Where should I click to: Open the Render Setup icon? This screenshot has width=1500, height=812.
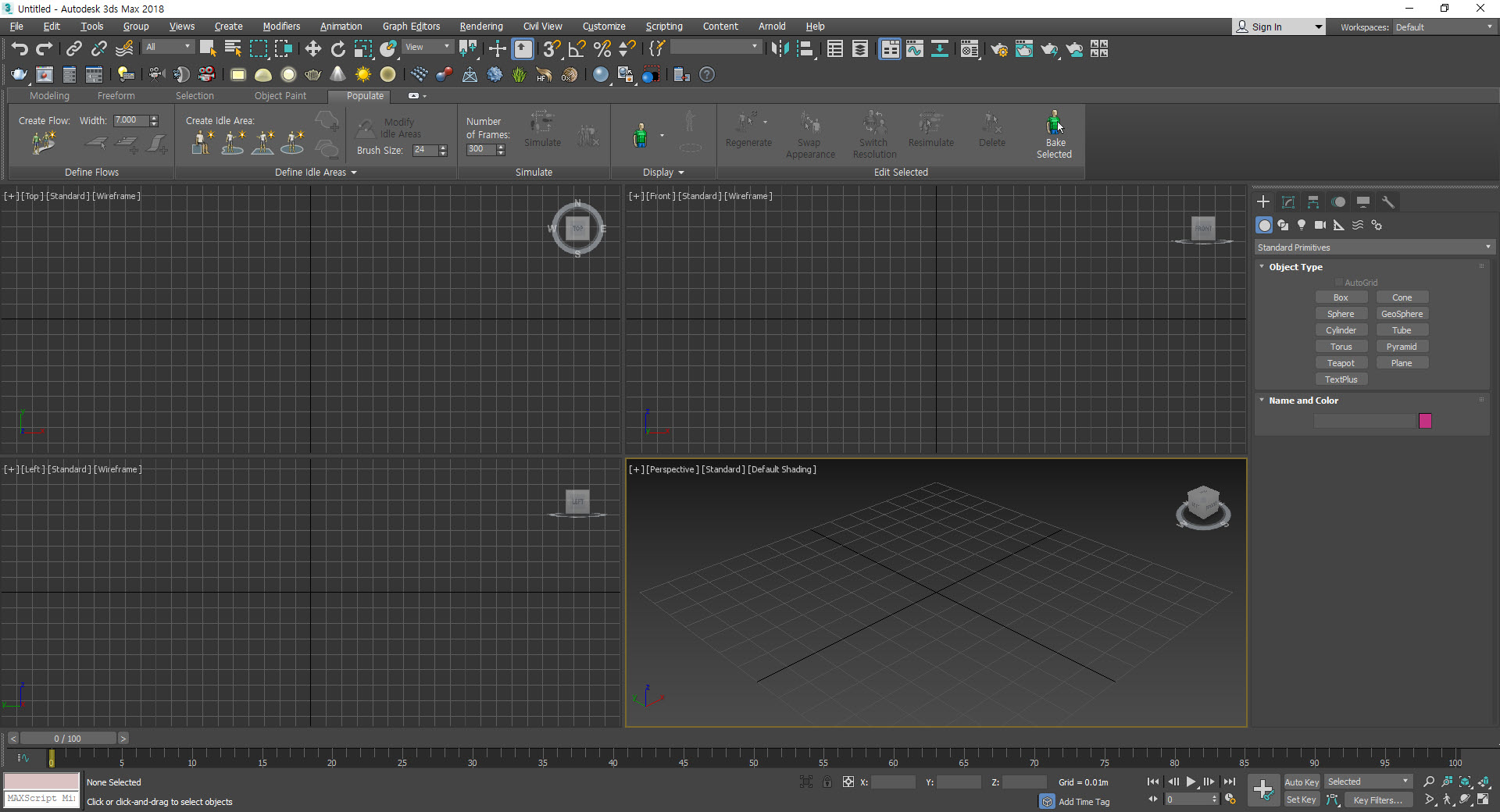coord(998,49)
